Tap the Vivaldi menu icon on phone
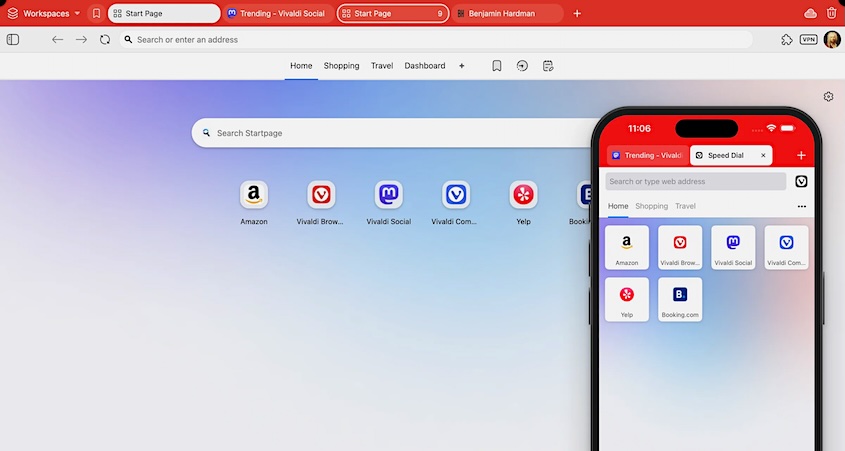The image size is (845, 451). point(801,182)
